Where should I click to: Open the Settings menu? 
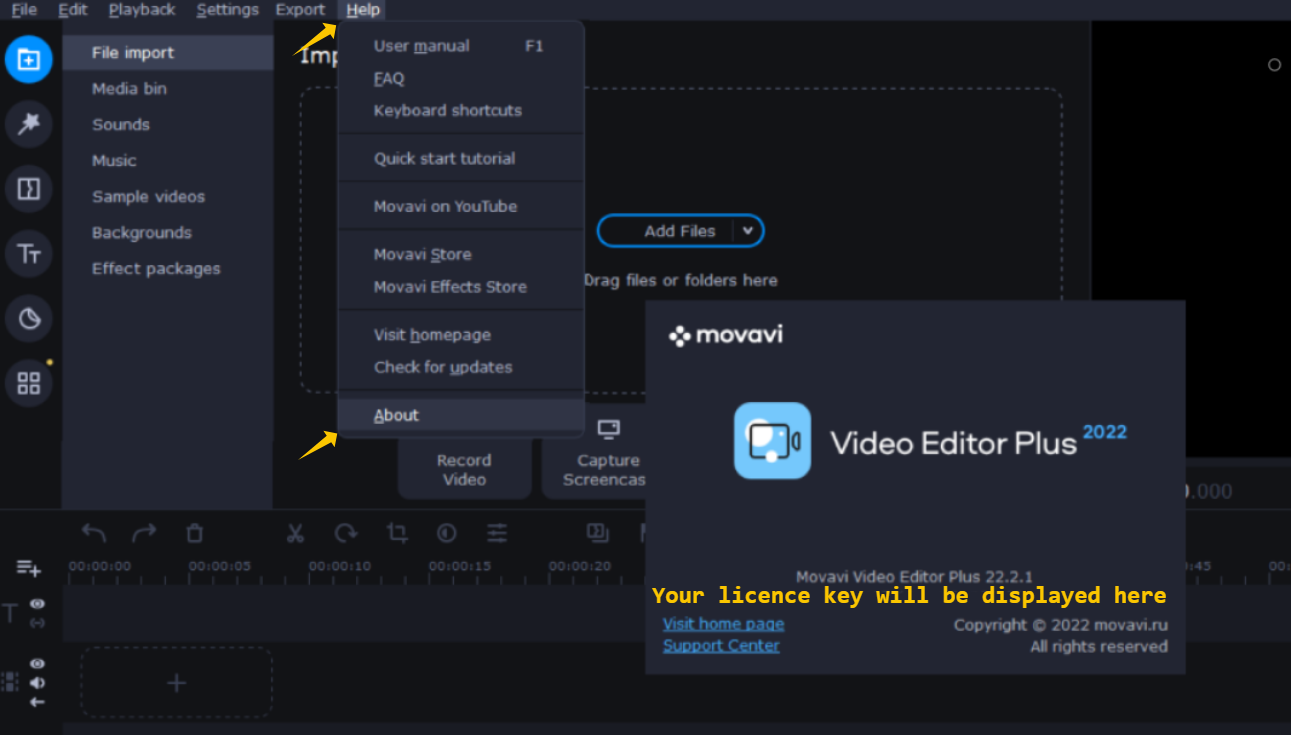pyautogui.click(x=228, y=10)
